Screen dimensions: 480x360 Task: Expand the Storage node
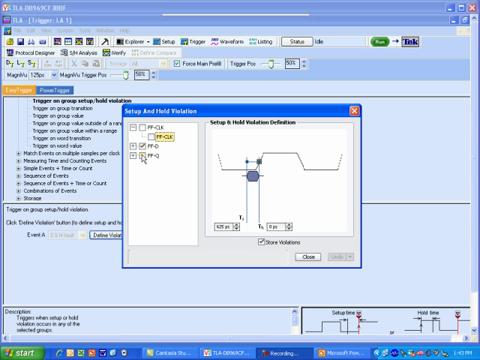click(x=19, y=198)
